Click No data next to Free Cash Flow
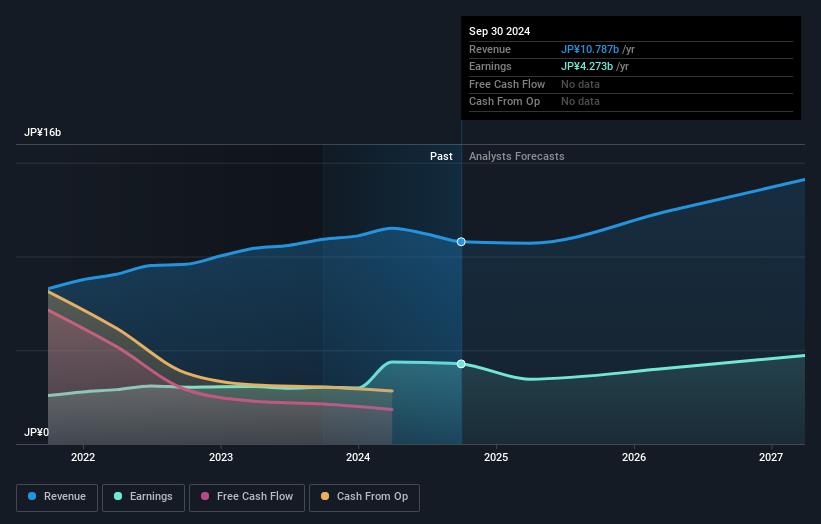 pos(580,84)
